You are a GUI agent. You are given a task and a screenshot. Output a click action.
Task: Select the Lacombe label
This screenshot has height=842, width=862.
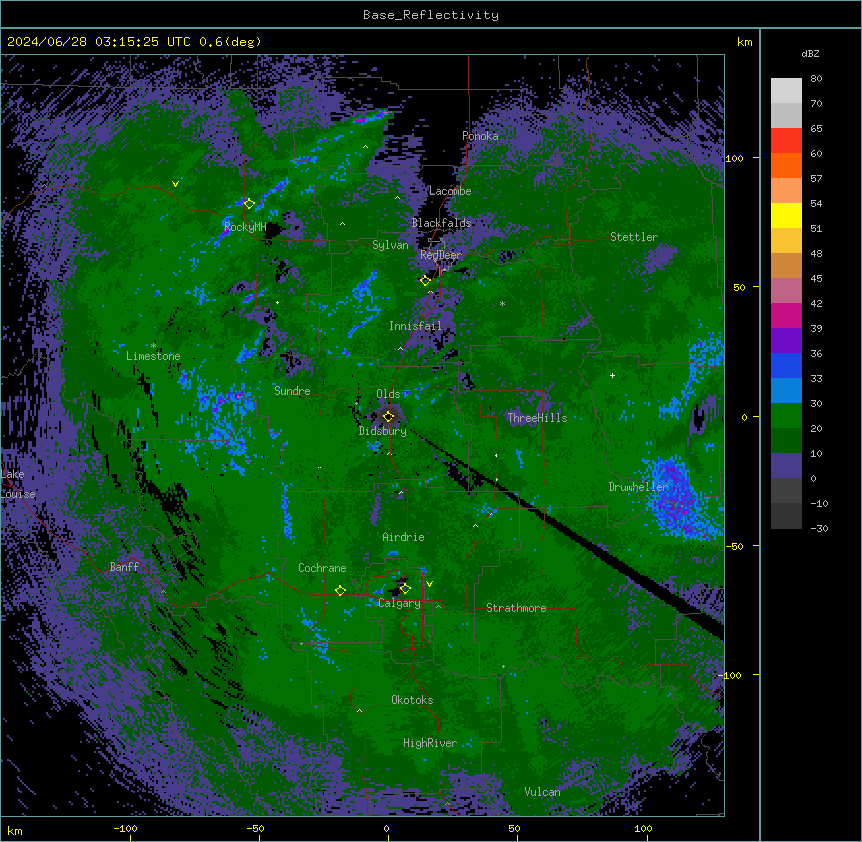click(450, 191)
